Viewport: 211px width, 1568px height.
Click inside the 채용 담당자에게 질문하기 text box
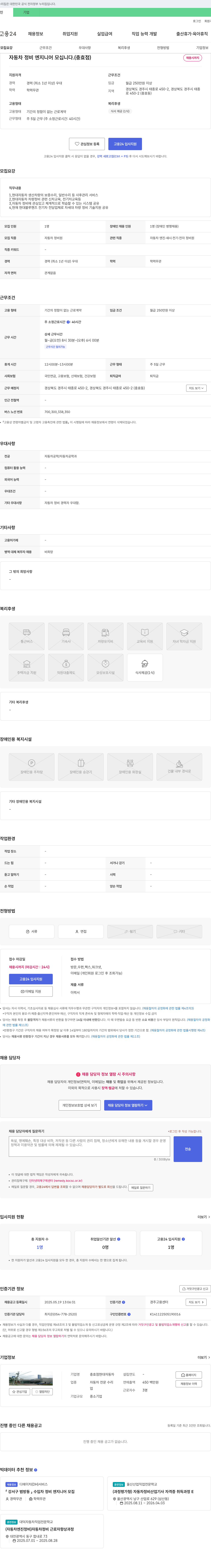89,1146
